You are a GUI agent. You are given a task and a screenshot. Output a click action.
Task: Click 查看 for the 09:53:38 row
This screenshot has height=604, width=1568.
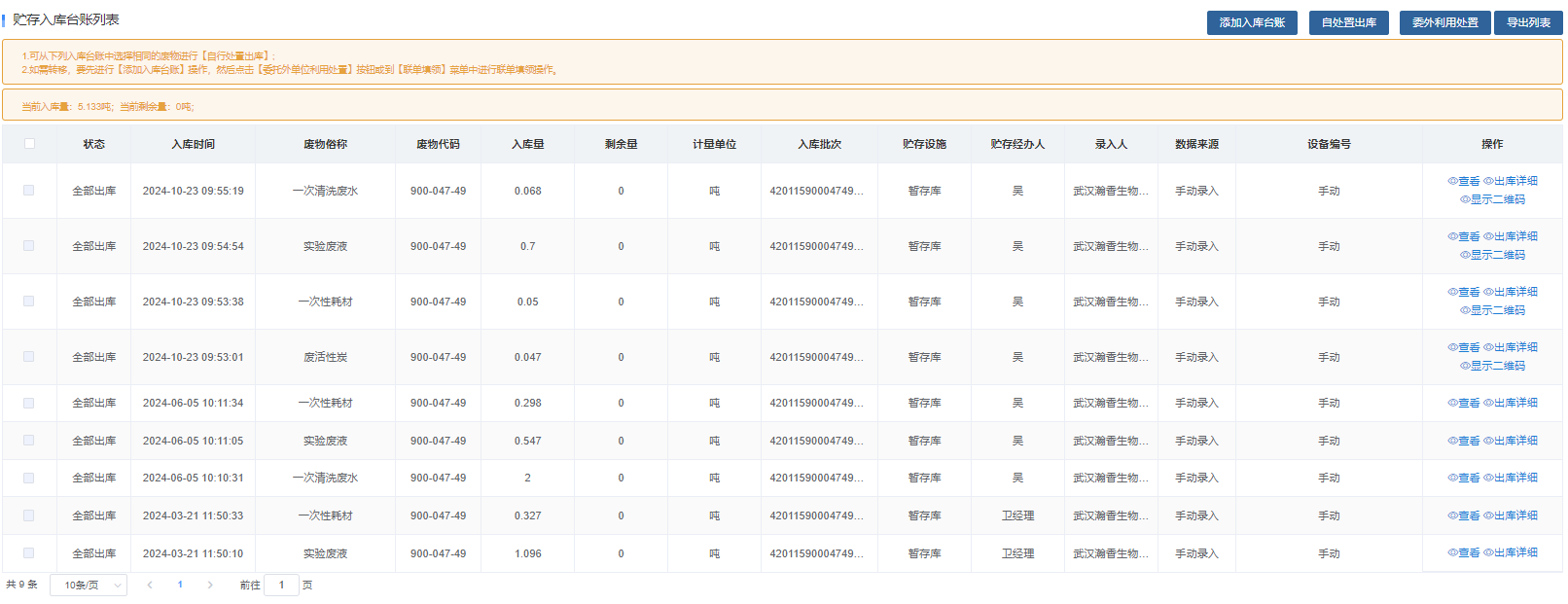pyautogui.click(x=1464, y=292)
